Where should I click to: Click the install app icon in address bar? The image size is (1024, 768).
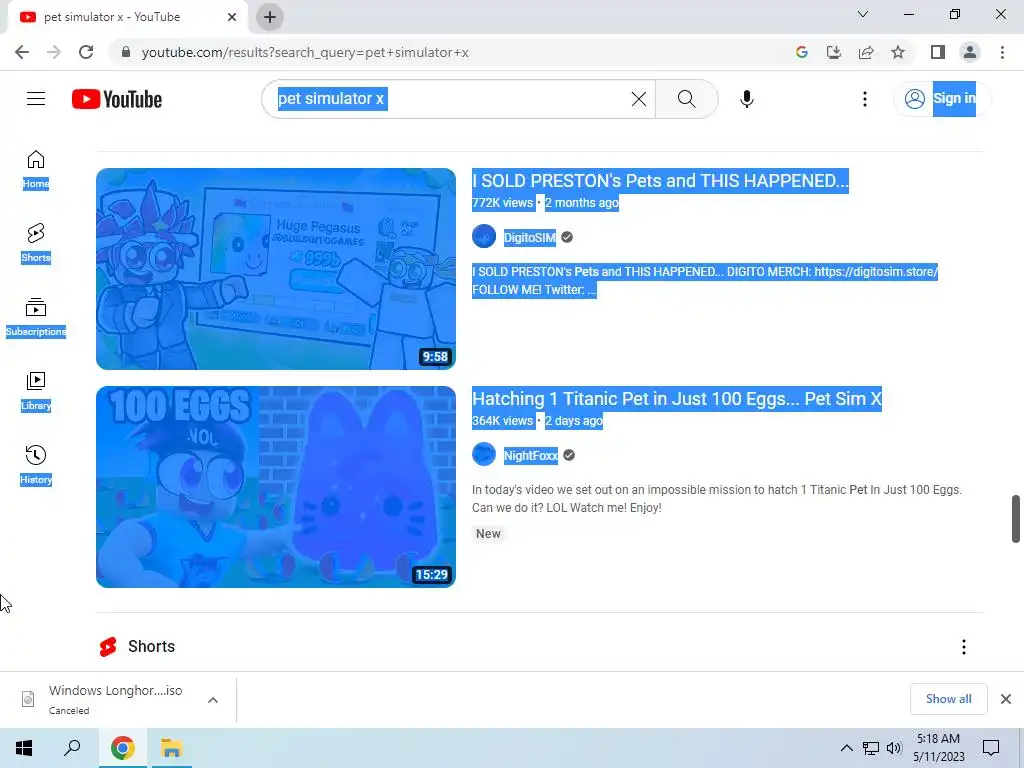(834, 52)
